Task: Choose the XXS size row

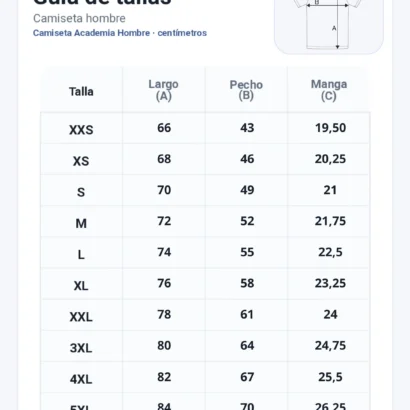Action: pyautogui.click(x=205, y=128)
